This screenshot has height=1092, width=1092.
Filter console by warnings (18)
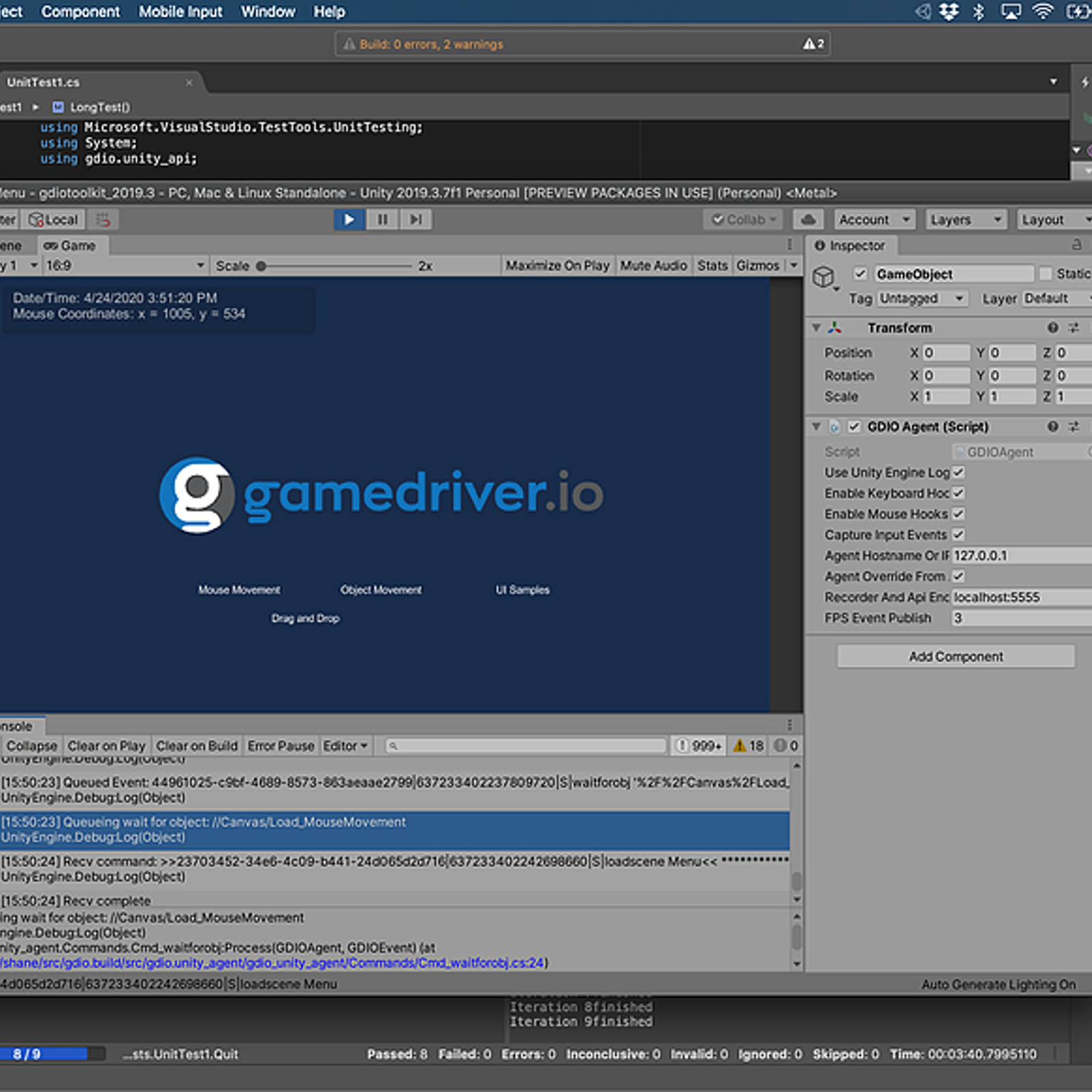[747, 745]
